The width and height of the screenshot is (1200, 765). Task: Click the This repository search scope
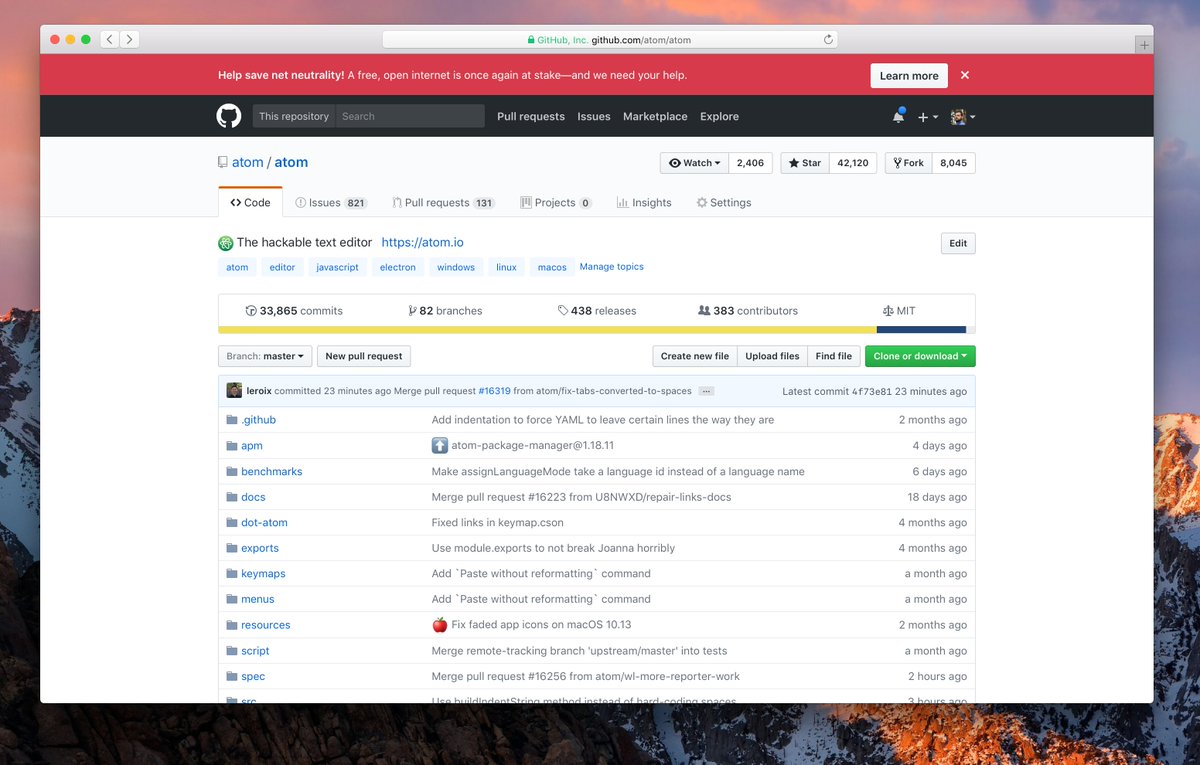tap(294, 116)
